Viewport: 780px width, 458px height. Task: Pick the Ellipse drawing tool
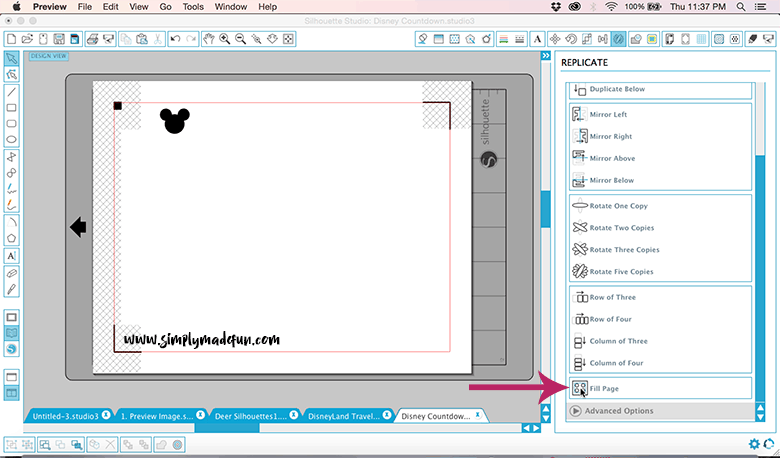[11, 140]
